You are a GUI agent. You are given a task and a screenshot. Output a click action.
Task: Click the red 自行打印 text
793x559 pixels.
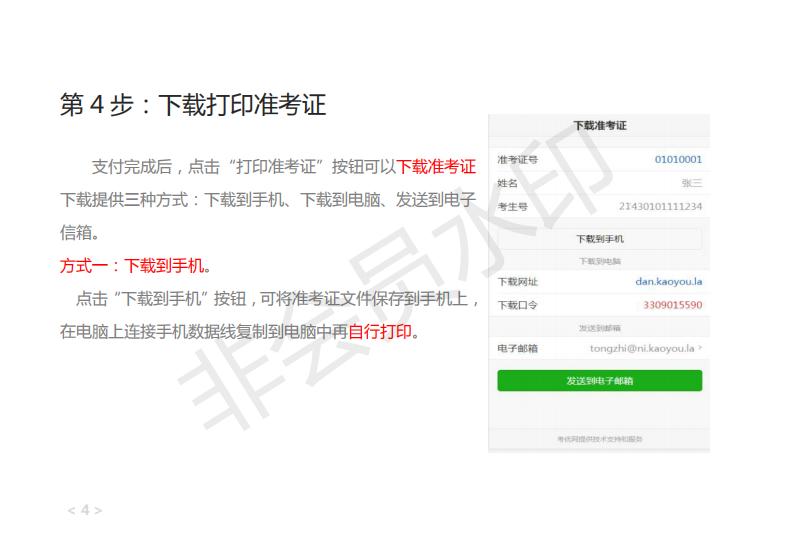click(380, 331)
